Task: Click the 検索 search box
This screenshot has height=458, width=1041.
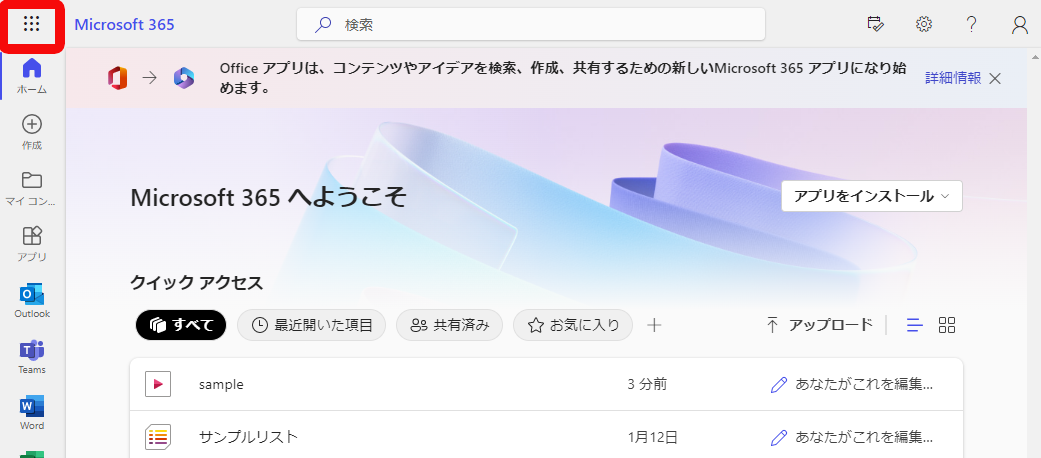Action: point(530,24)
